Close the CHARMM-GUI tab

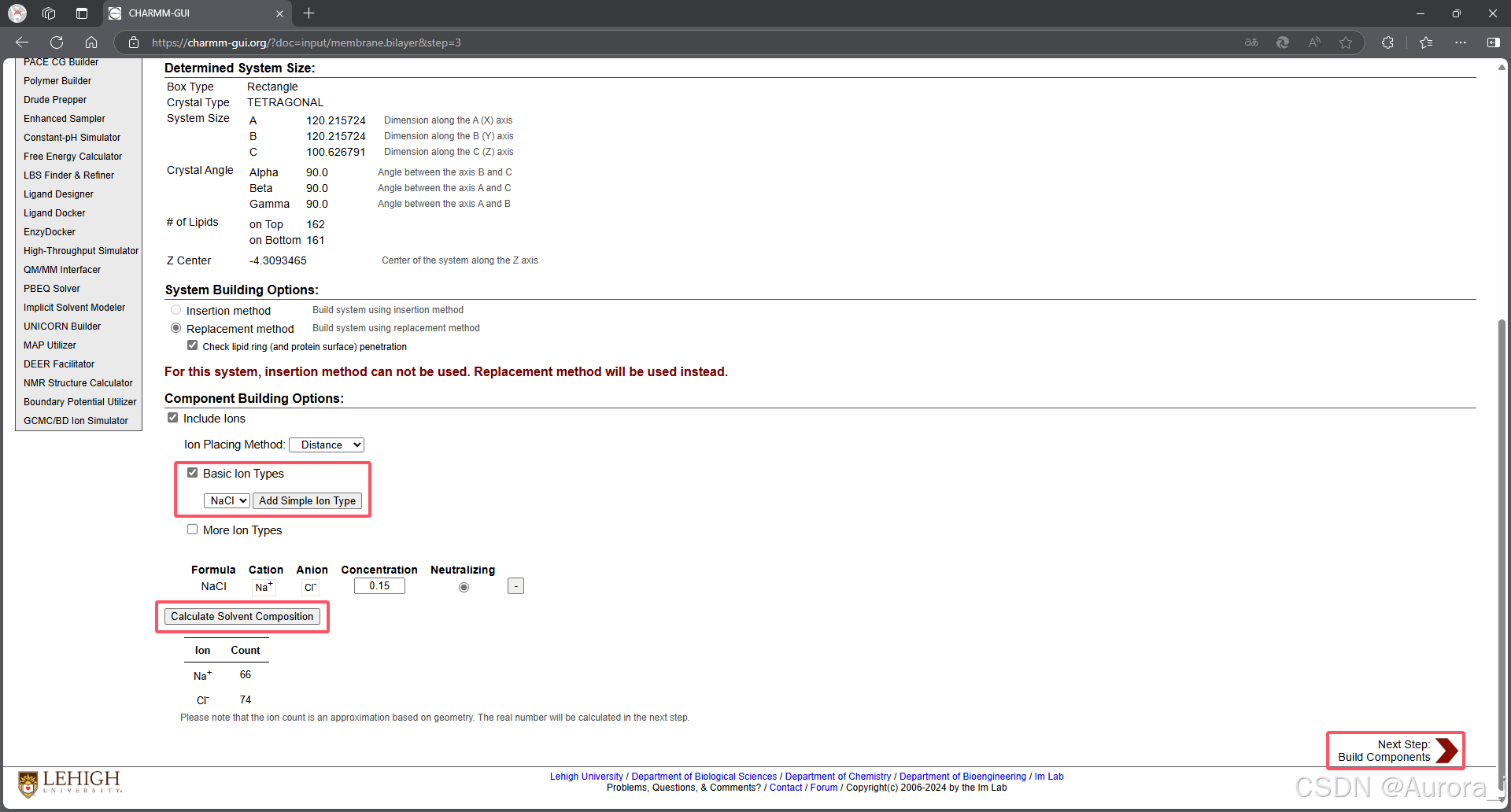[279, 13]
